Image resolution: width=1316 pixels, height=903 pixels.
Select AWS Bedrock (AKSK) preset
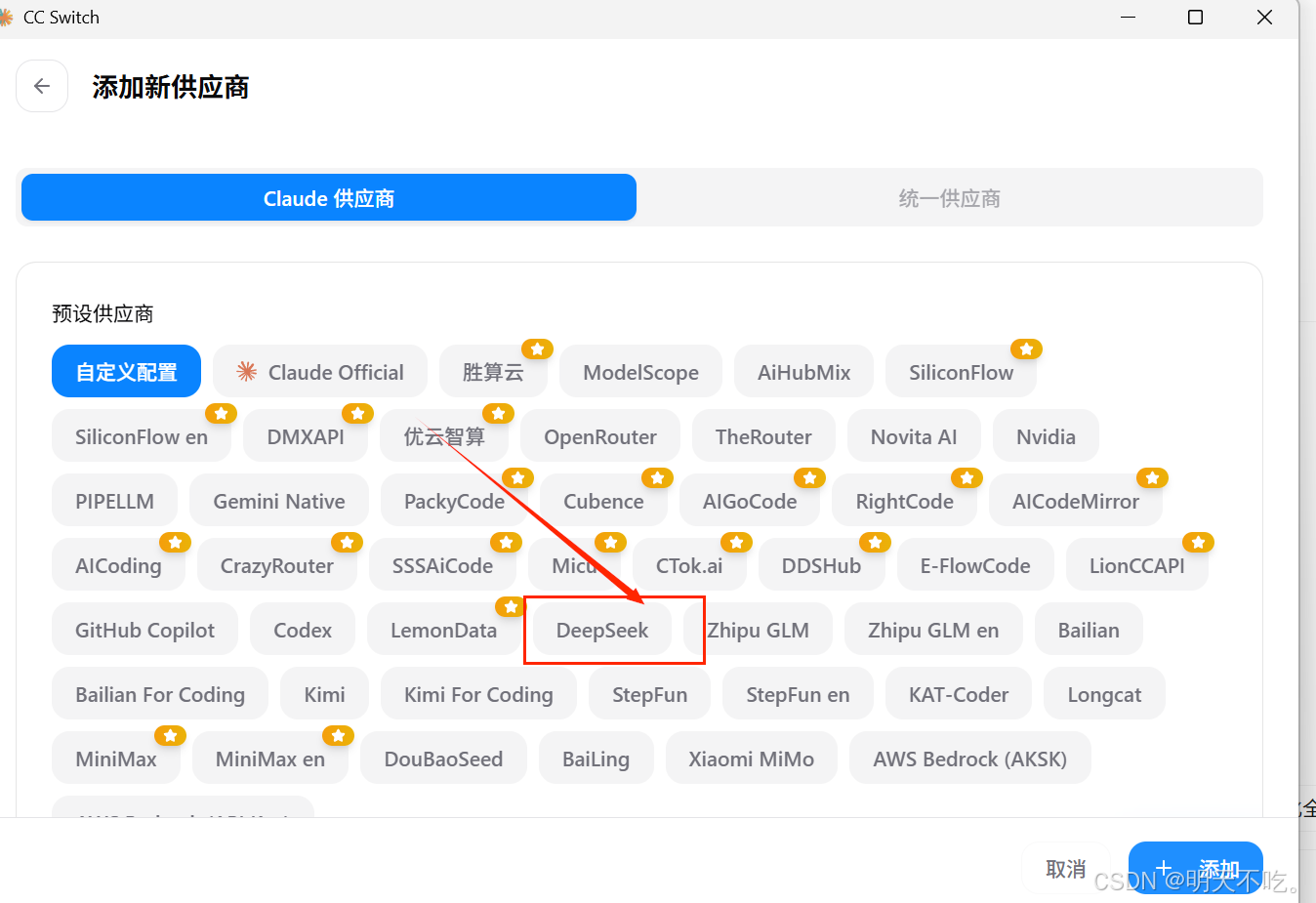[969, 759]
